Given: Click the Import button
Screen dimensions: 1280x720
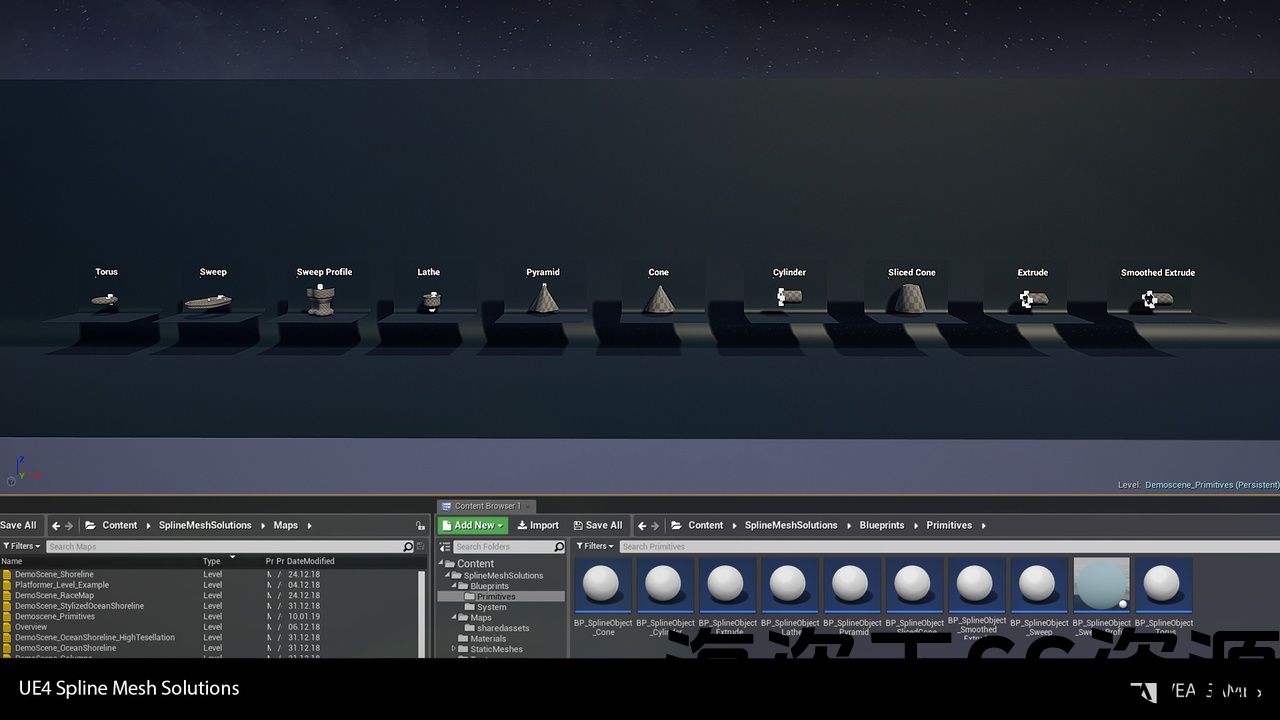Looking at the screenshot, I should [x=538, y=525].
